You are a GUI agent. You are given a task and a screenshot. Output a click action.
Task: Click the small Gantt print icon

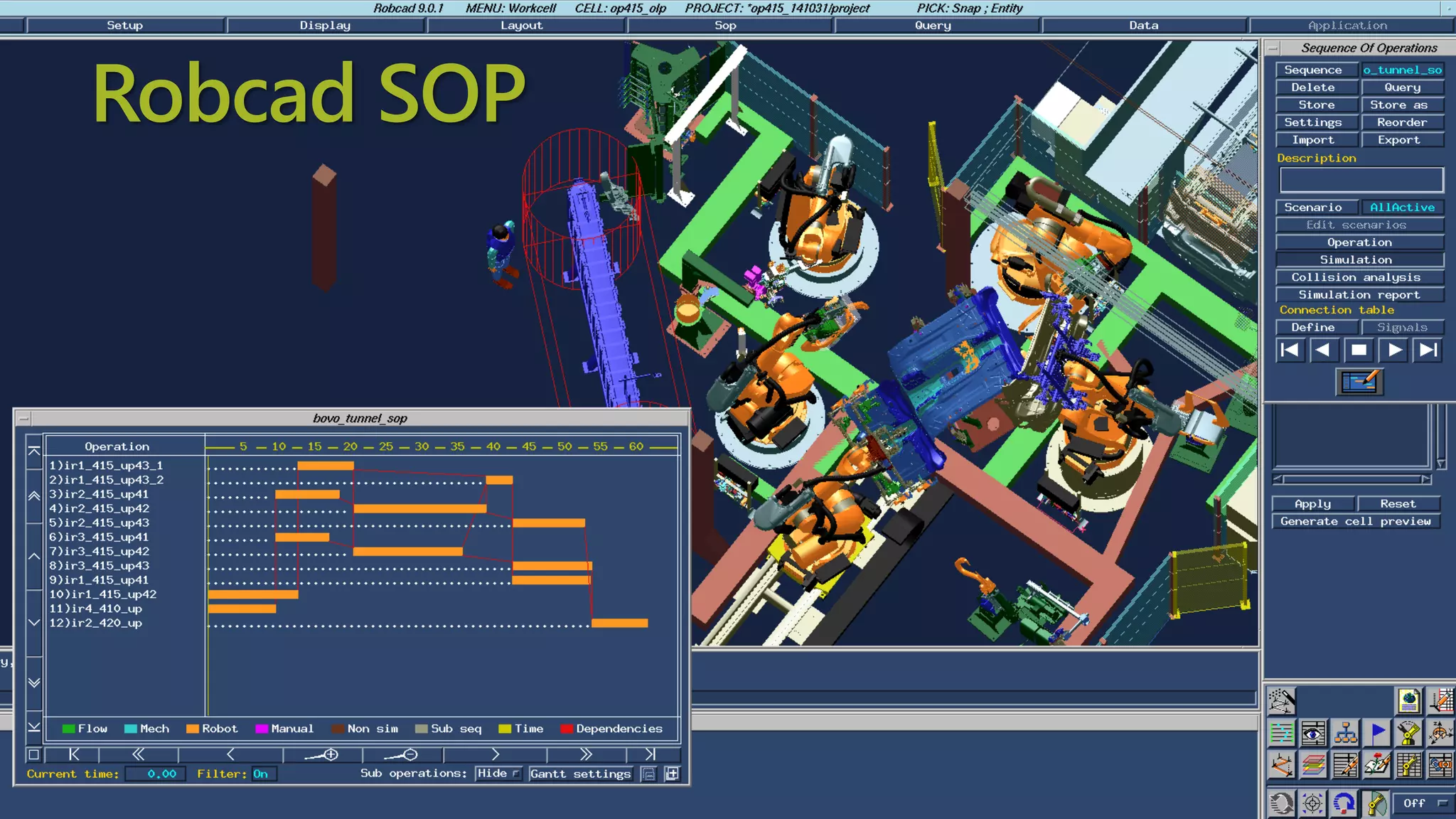(x=648, y=773)
